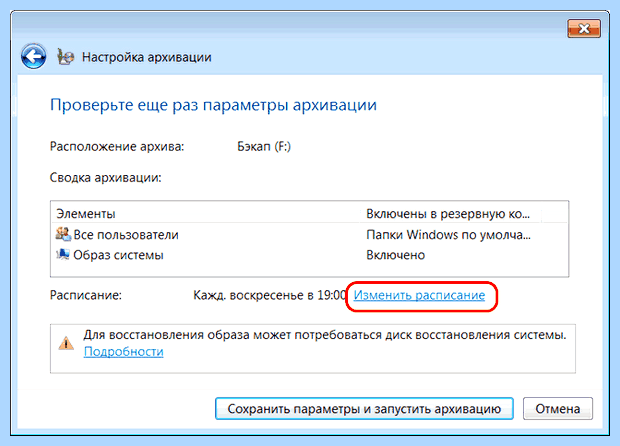620x446 pixels.
Task: Click the blue Back arrow button
Action: tap(34, 57)
